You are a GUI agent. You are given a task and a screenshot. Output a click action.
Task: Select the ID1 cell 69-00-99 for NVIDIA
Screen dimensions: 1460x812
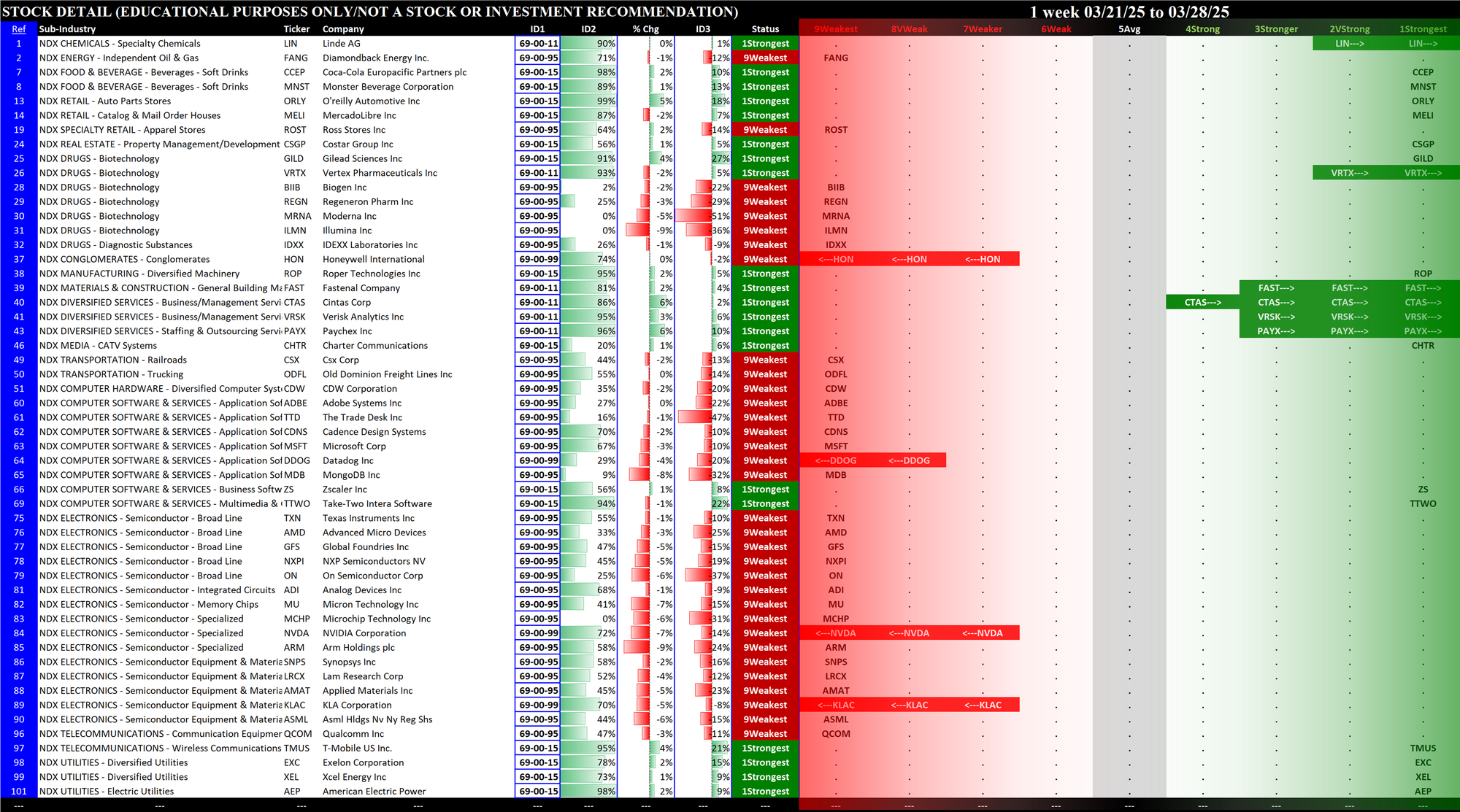[x=538, y=633]
